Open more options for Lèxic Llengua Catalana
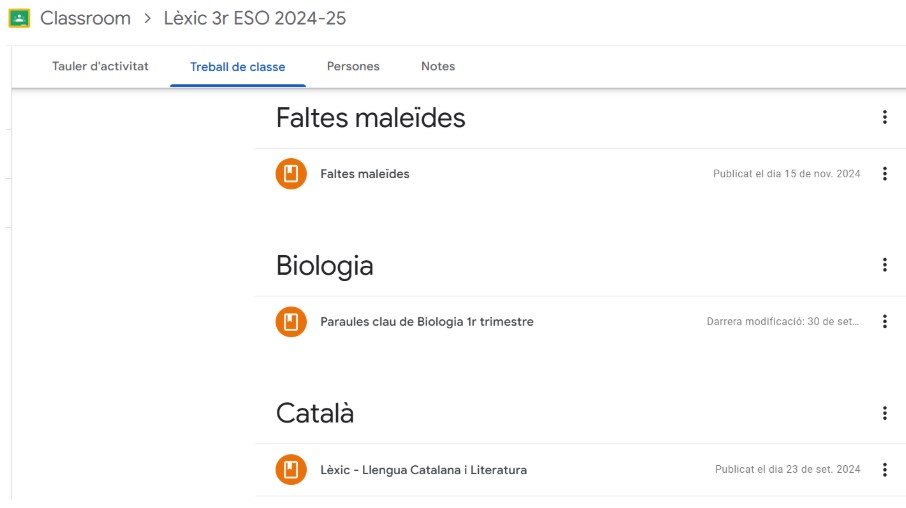Viewport: 906px width, 508px height. (x=884, y=470)
